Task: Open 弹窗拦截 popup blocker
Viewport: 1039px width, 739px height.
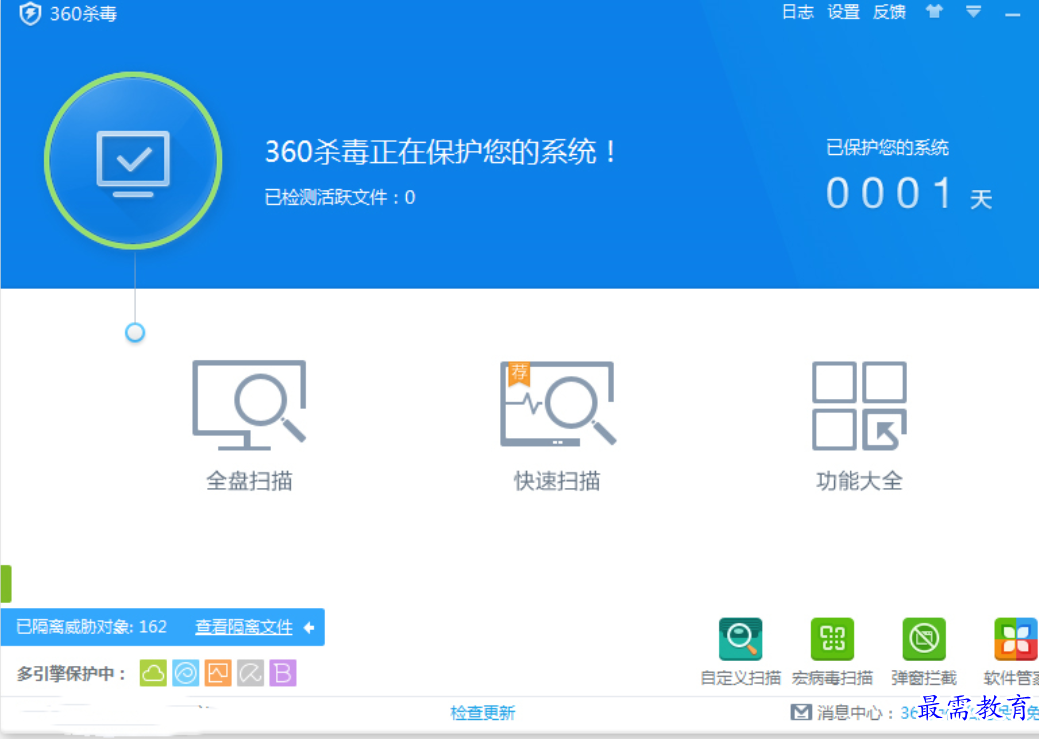Action: coord(924,652)
